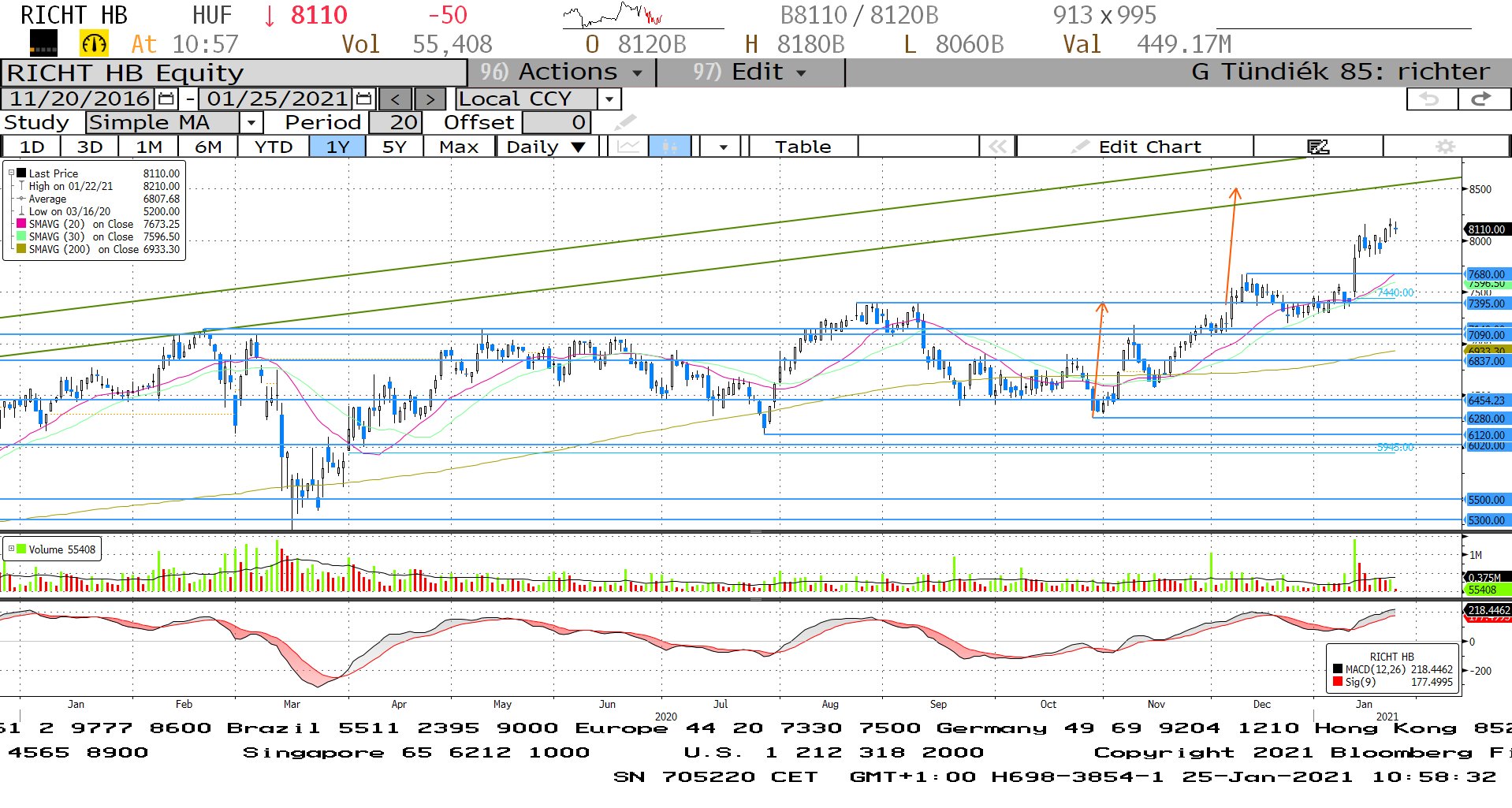Select the Max range tab
Screen dimensions: 1512x808
pos(459,147)
